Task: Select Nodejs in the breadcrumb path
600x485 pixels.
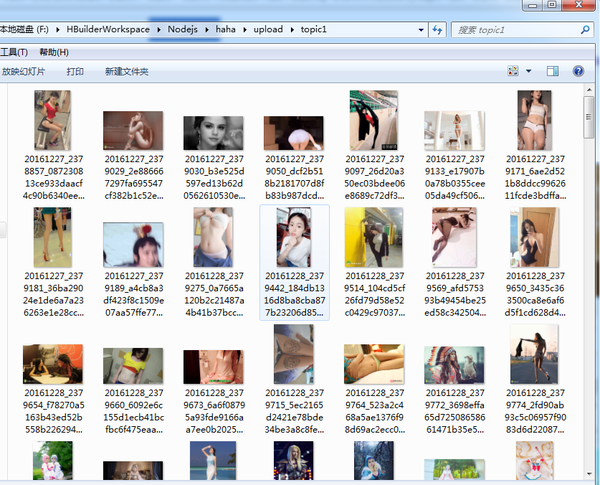Action: click(x=183, y=29)
